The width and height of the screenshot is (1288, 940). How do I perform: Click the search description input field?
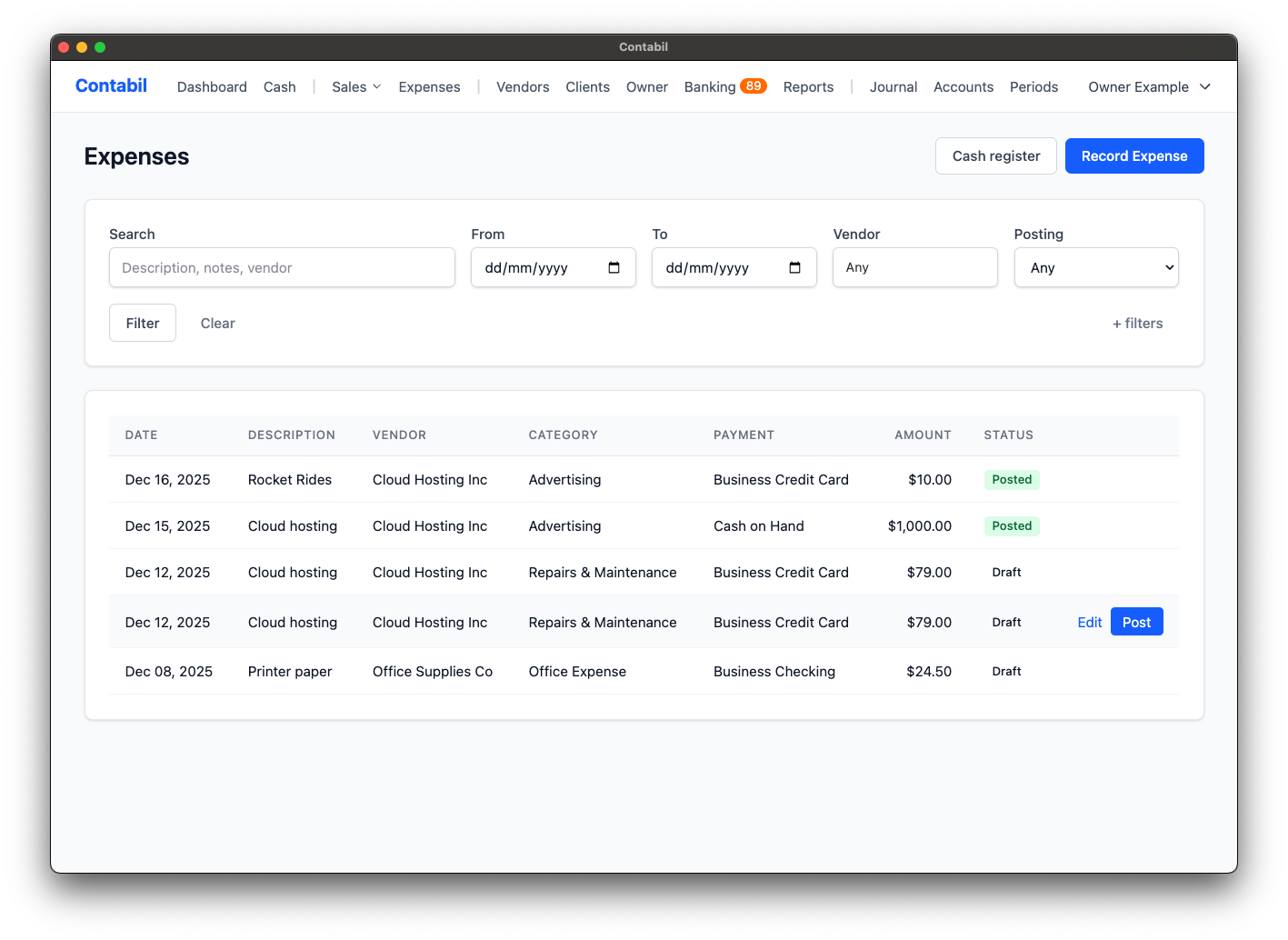pos(282,267)
